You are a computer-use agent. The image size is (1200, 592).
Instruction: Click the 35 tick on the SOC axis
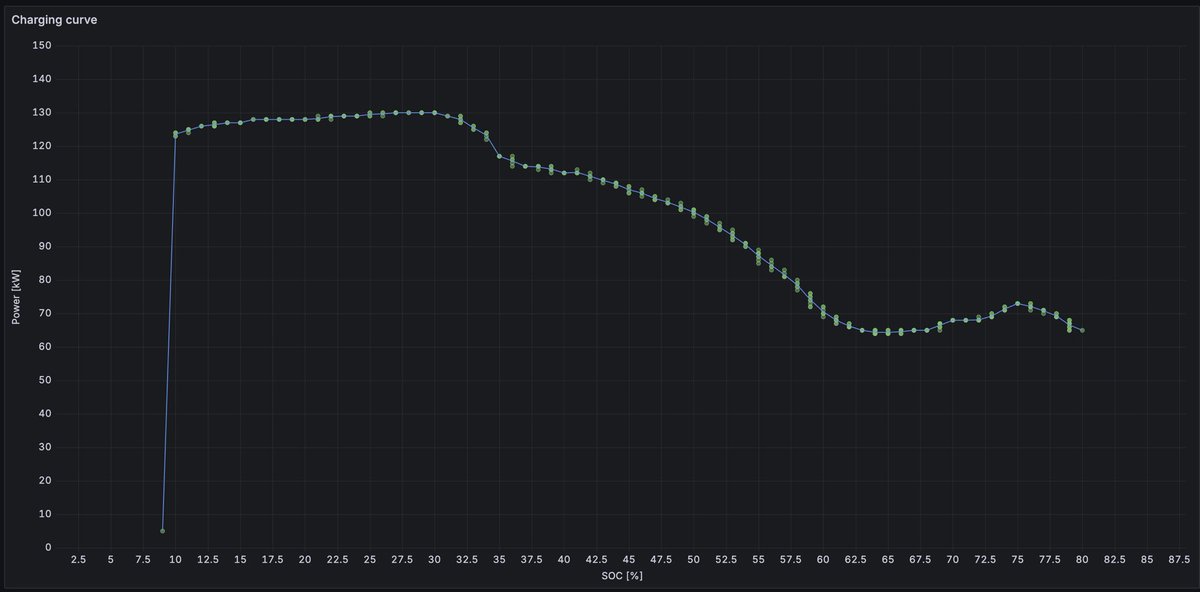[x=499, y=559]
